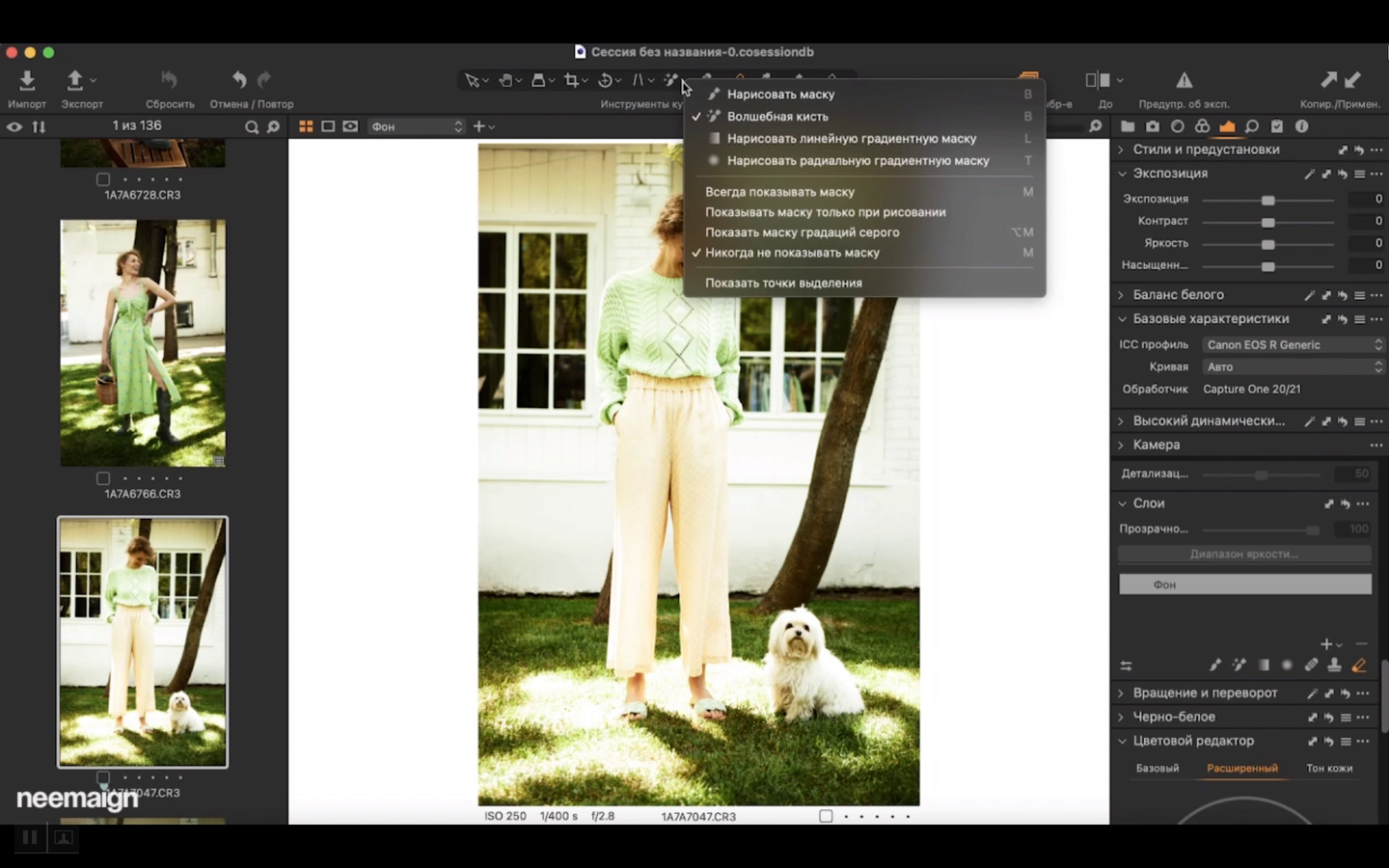The width and height of the screenshot is (1389, 868).
Task: Choose the heal bandage tool in layers
Action: 1311,665
